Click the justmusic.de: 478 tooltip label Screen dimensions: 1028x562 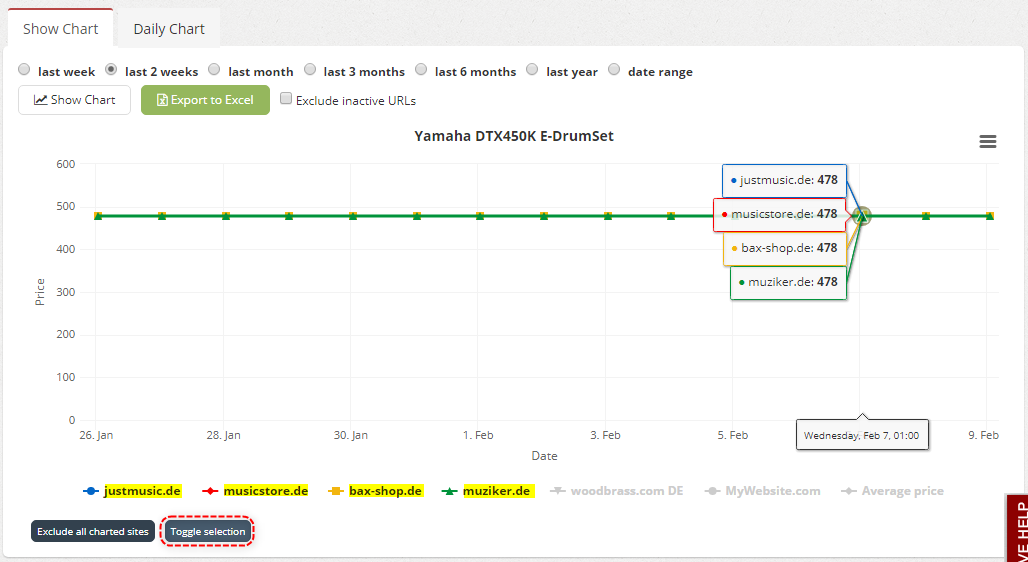click(784, 180)
